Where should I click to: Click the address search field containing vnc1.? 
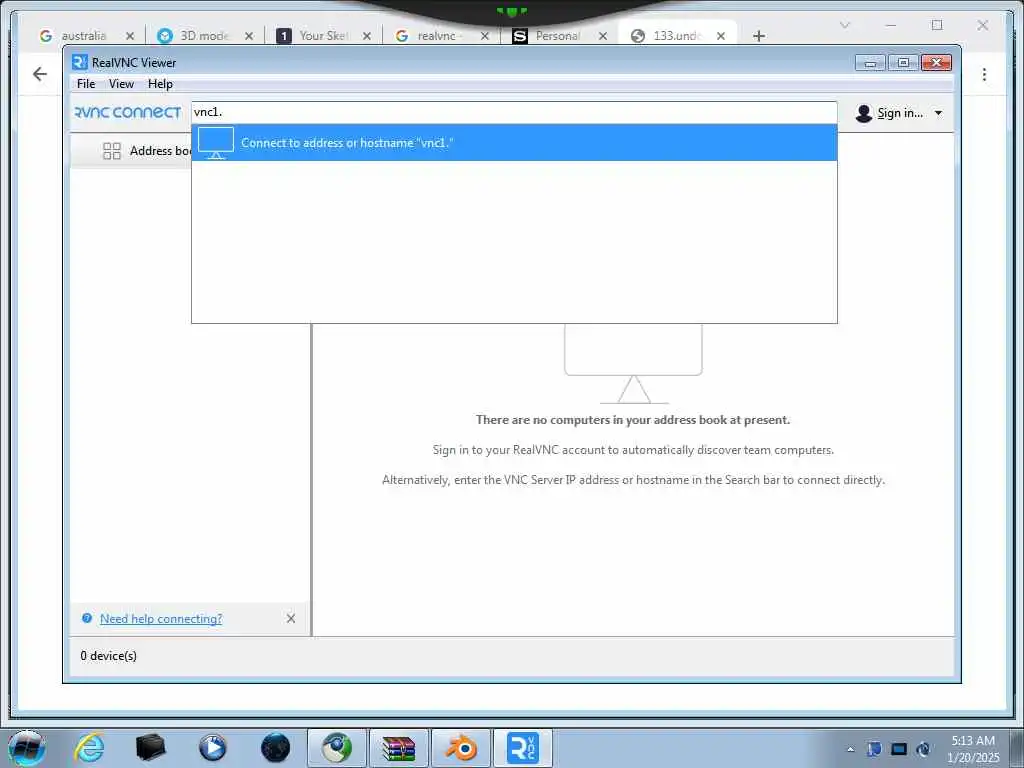514,112
